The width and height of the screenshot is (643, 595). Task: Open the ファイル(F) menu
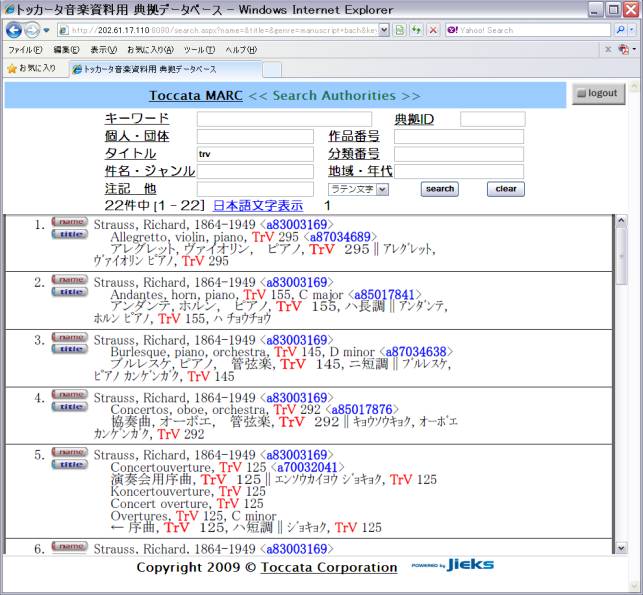click(25, 50)
